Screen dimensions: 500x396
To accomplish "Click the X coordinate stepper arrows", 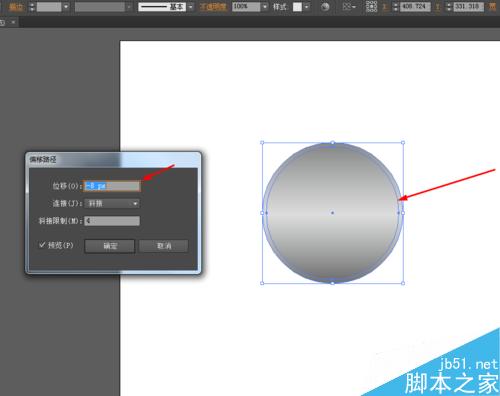I will tap(396, 7).
